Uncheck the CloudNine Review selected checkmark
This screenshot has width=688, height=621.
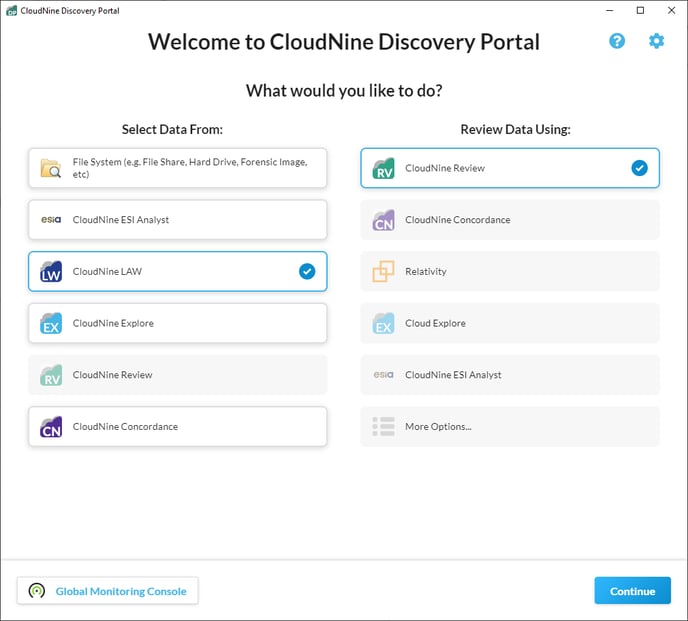click(639, 168)
